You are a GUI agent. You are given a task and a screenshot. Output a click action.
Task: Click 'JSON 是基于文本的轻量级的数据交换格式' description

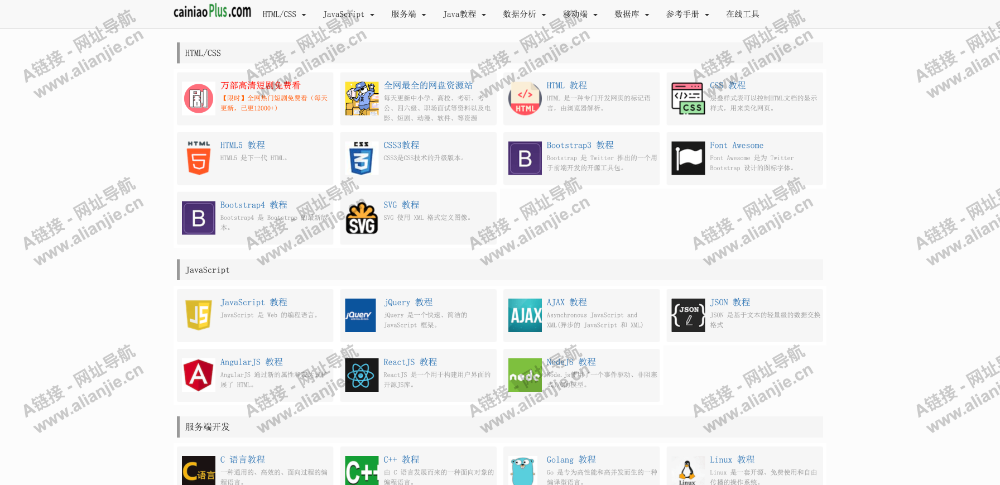(x=765, y=320)
